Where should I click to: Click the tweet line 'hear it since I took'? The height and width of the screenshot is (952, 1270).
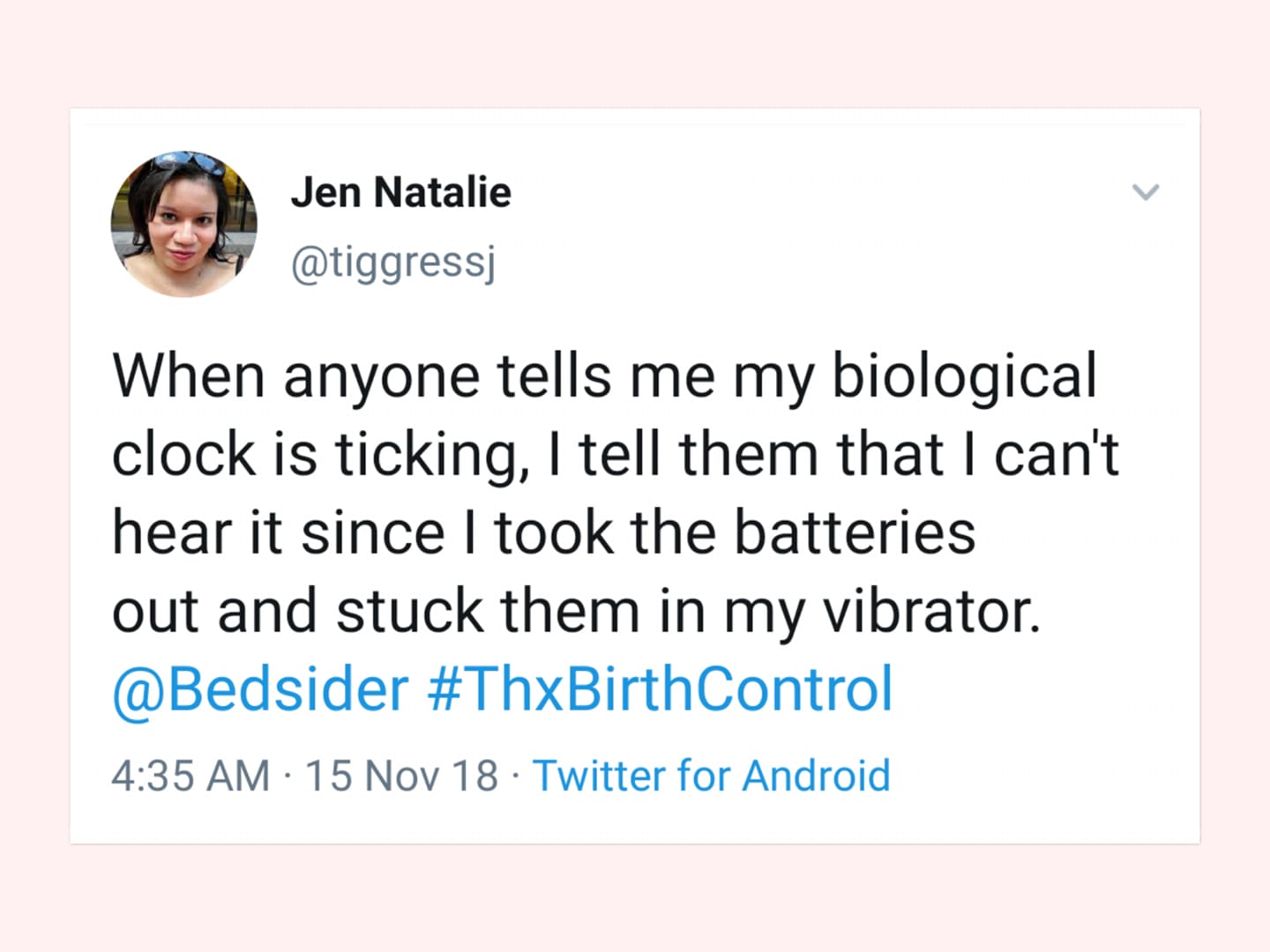coord(543,533)
